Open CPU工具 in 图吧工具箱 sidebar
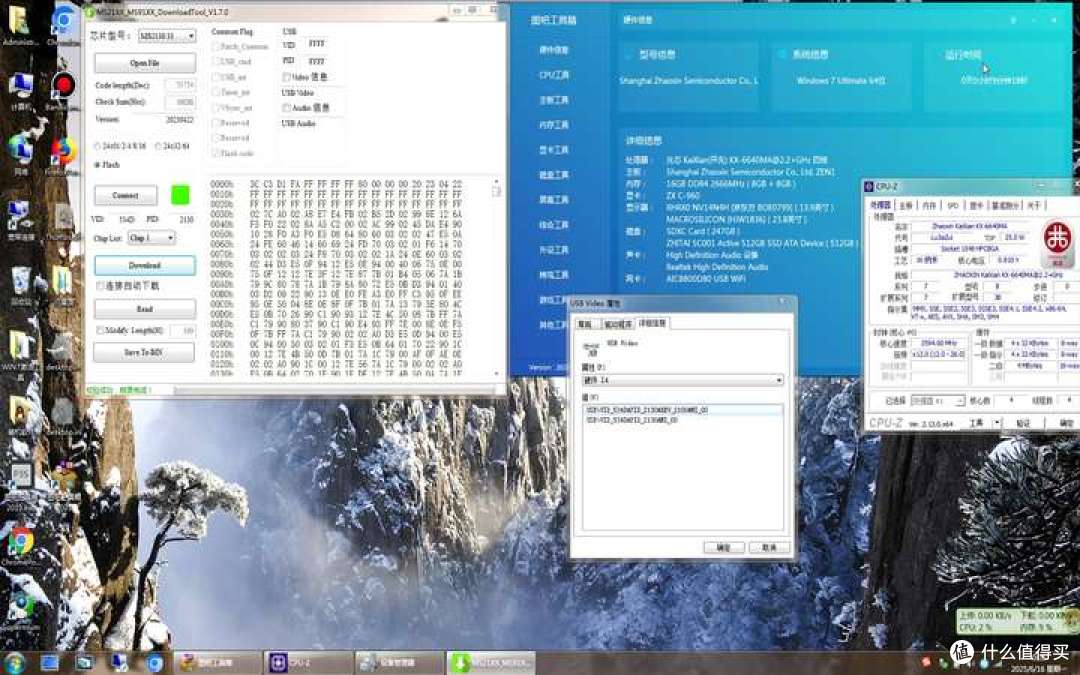 coord(554,74)
